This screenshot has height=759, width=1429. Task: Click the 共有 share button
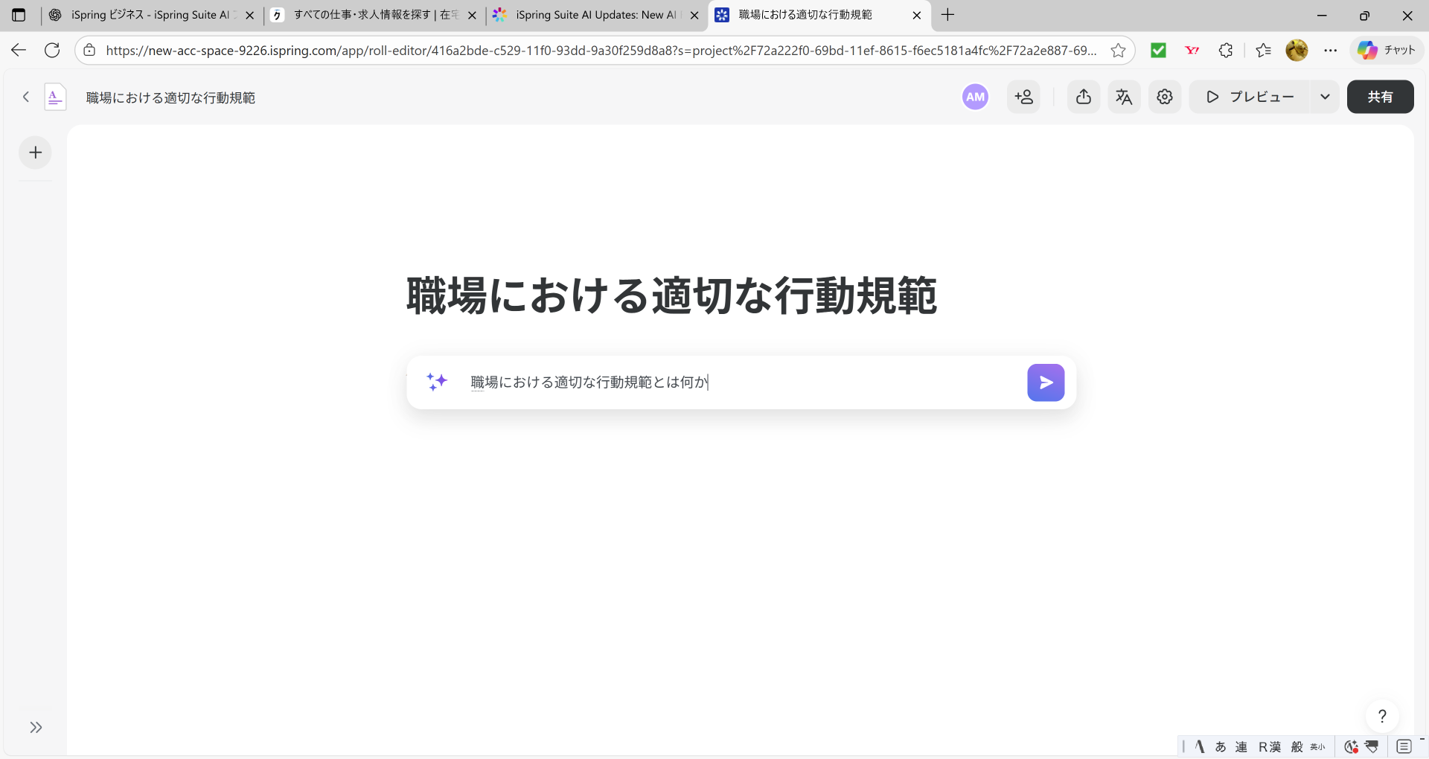[x=1380, y=96]
